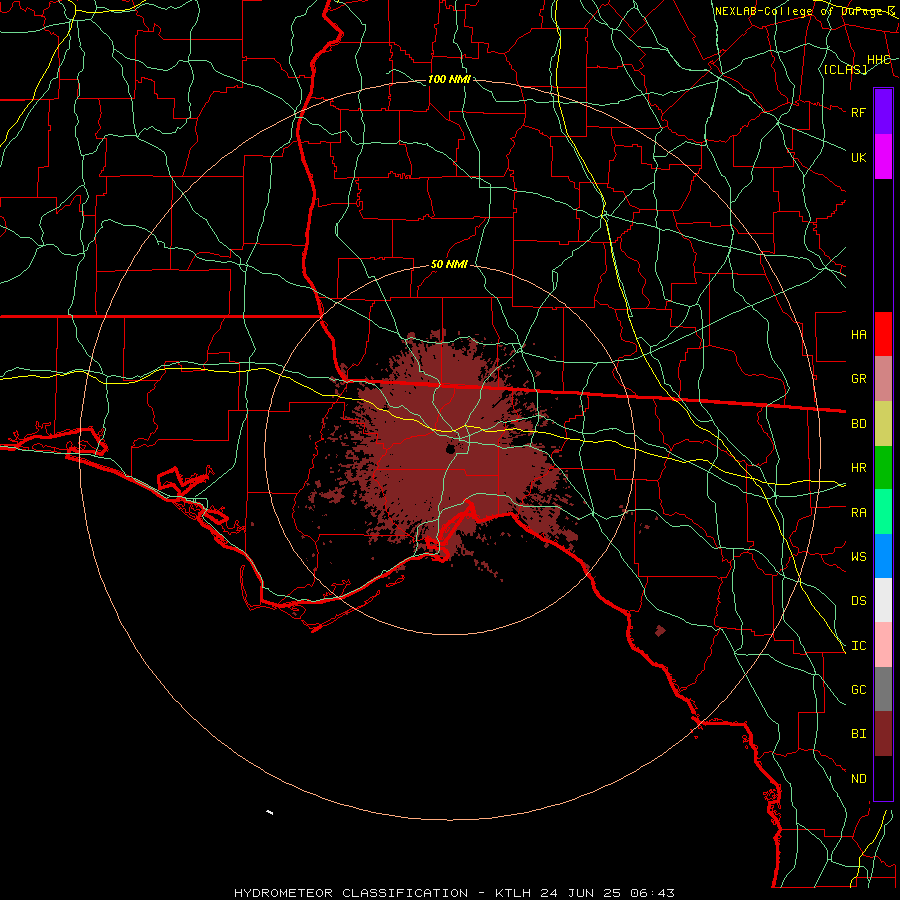Click the BI legend label

click(858, 734)
